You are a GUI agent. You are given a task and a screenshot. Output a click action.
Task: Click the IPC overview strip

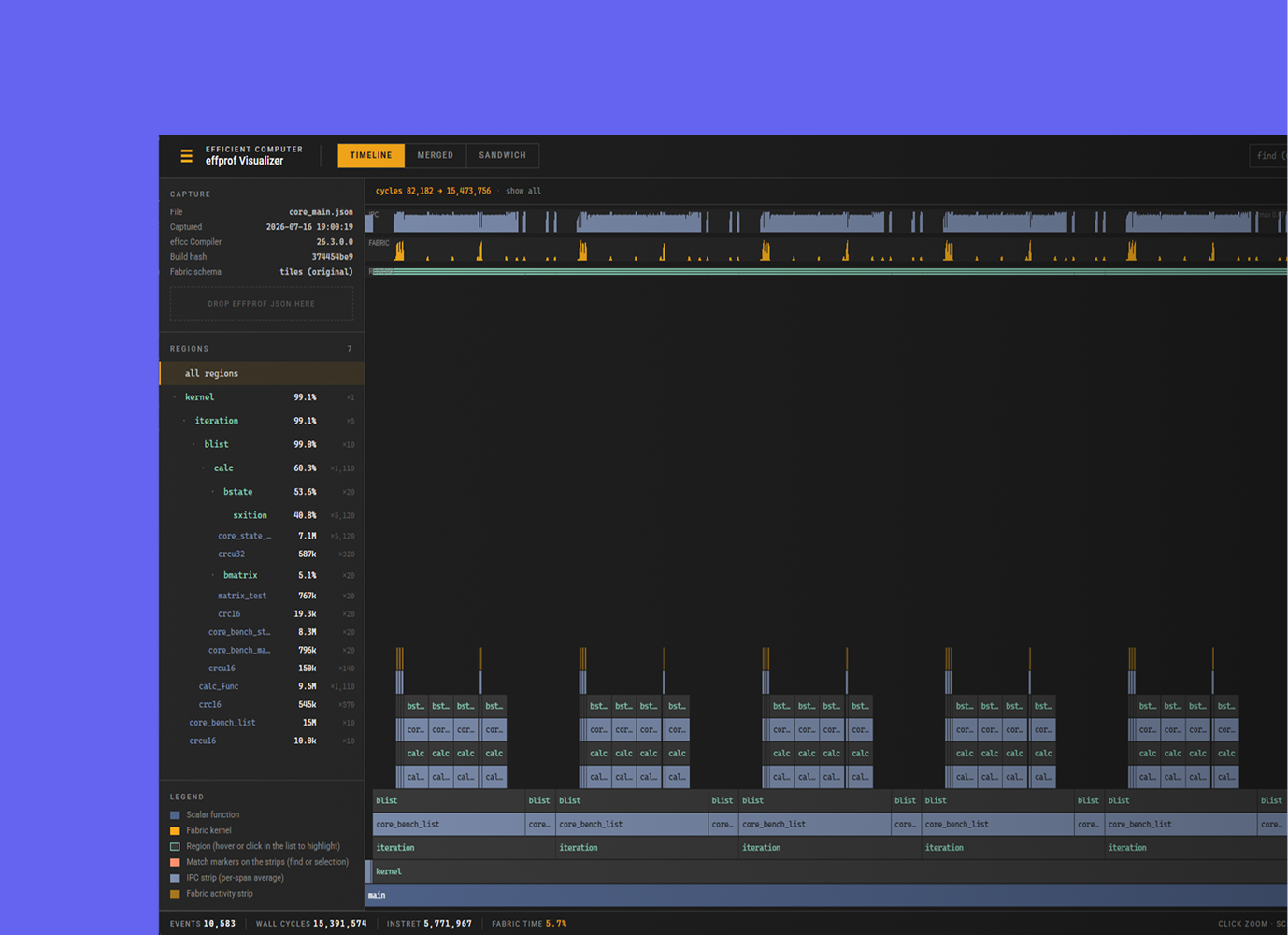(826, 222)
